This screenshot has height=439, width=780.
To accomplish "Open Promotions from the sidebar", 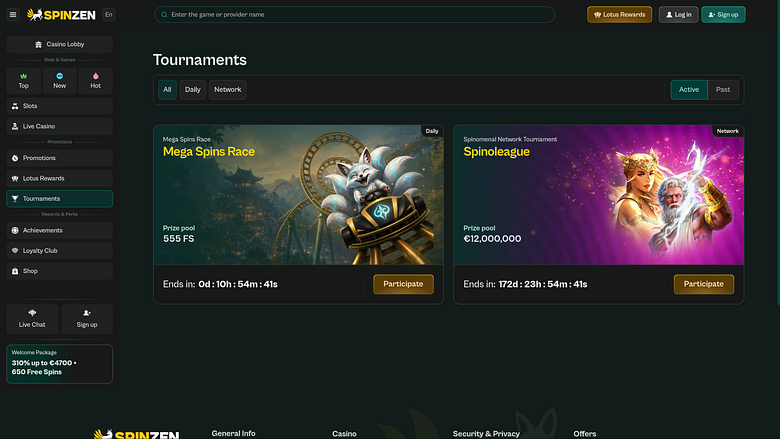I will pyautogui.click(x=60, y=158).
